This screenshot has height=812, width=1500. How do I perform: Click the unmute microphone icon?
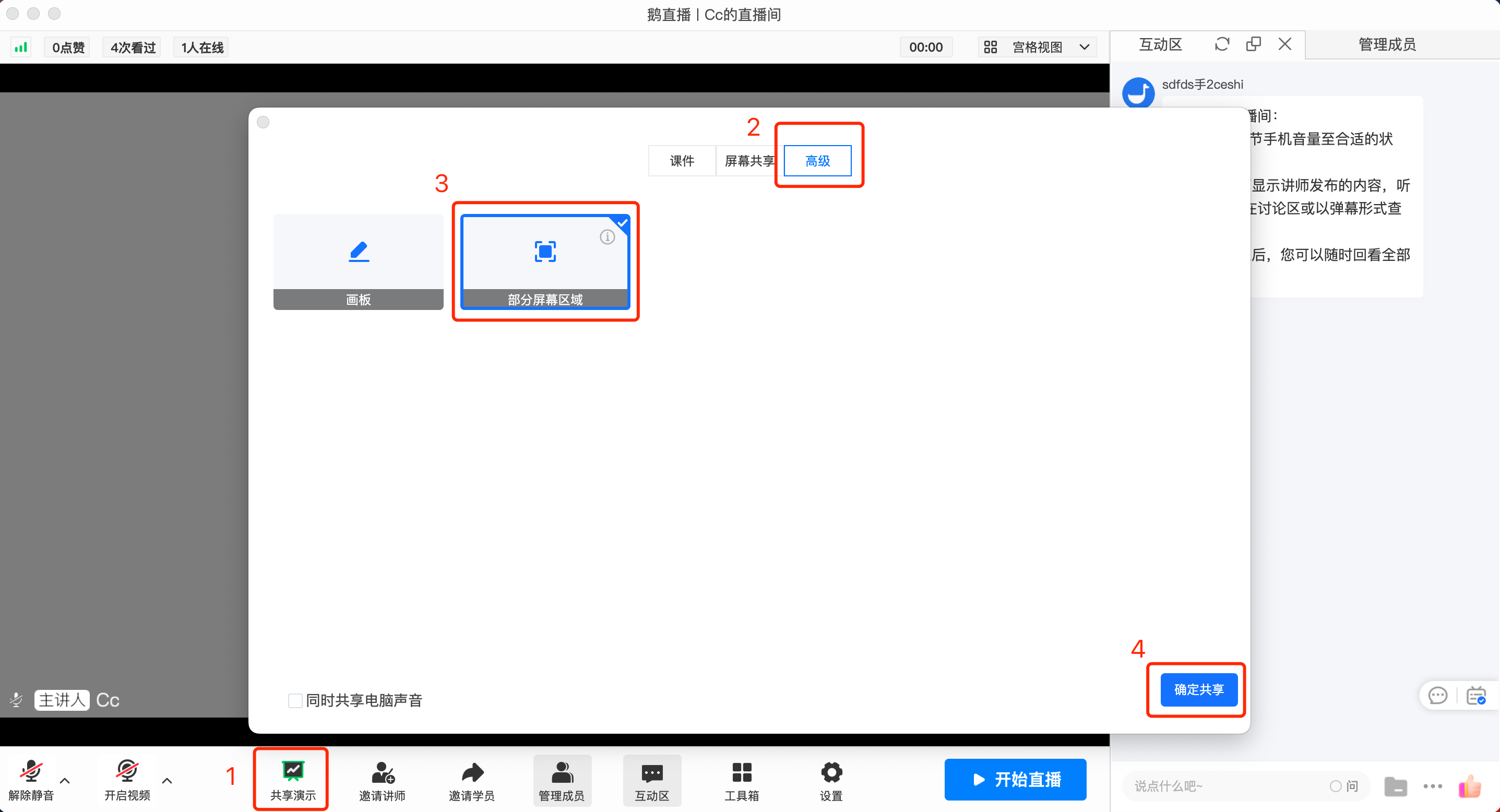[x=31, y=771]
